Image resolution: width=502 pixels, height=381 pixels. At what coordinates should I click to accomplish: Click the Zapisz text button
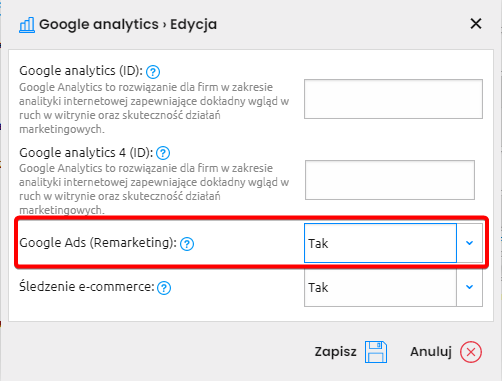[336, 352]
